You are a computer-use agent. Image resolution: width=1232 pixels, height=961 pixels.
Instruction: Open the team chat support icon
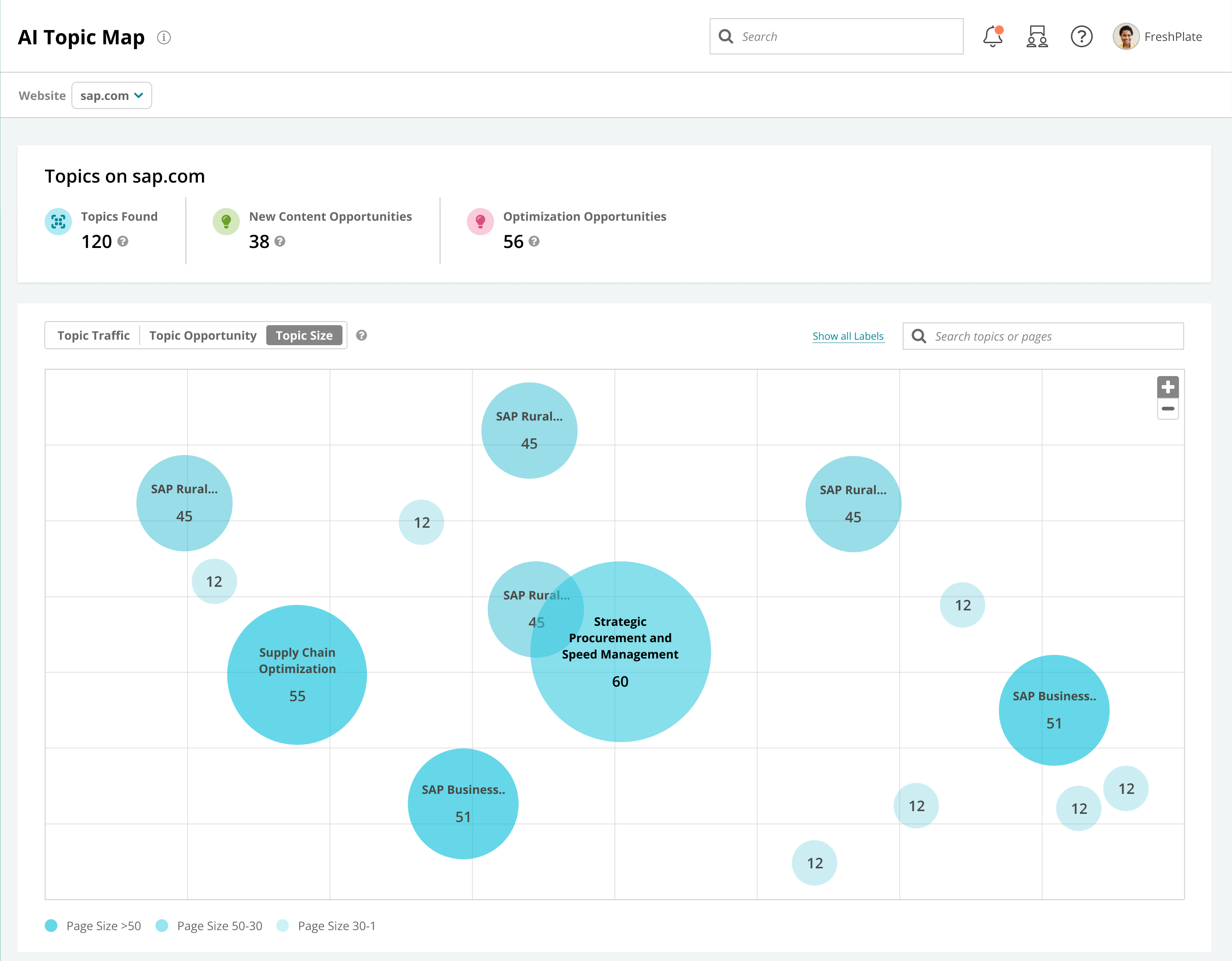(1037, 37)
